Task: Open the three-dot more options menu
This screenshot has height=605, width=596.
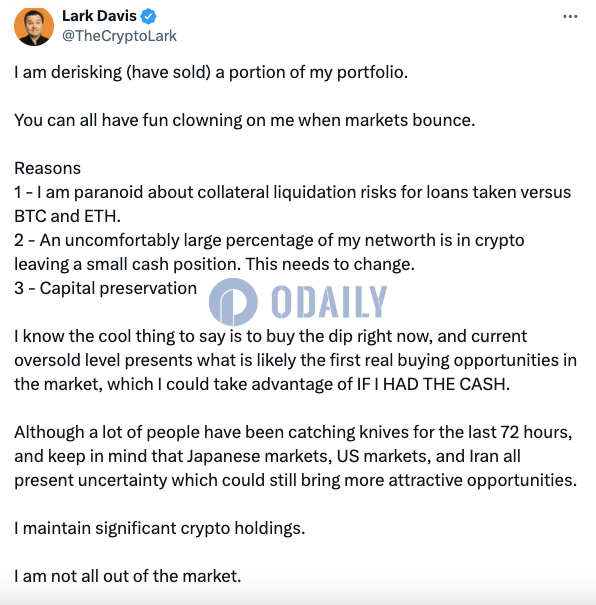Action: pos(570,16)
